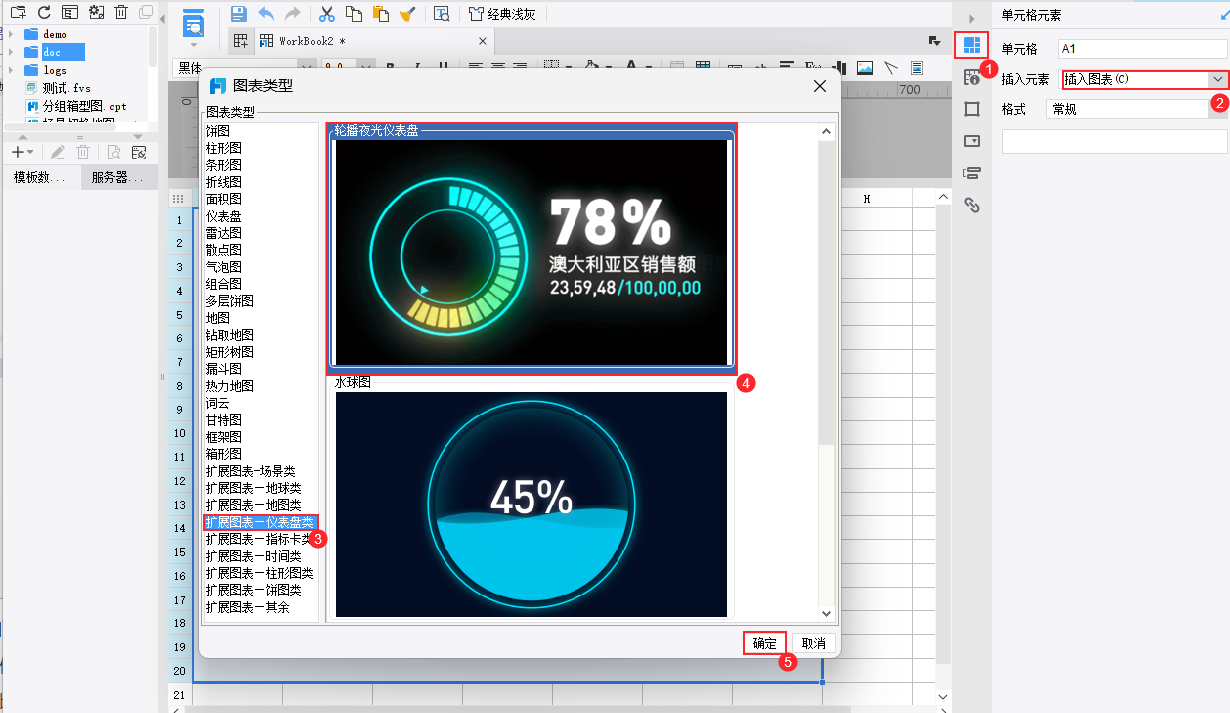Image resolution: width=1230 pixels, height=713 pixels.
Task: Open the condition attributes panel icon
Action: point(971,173)
